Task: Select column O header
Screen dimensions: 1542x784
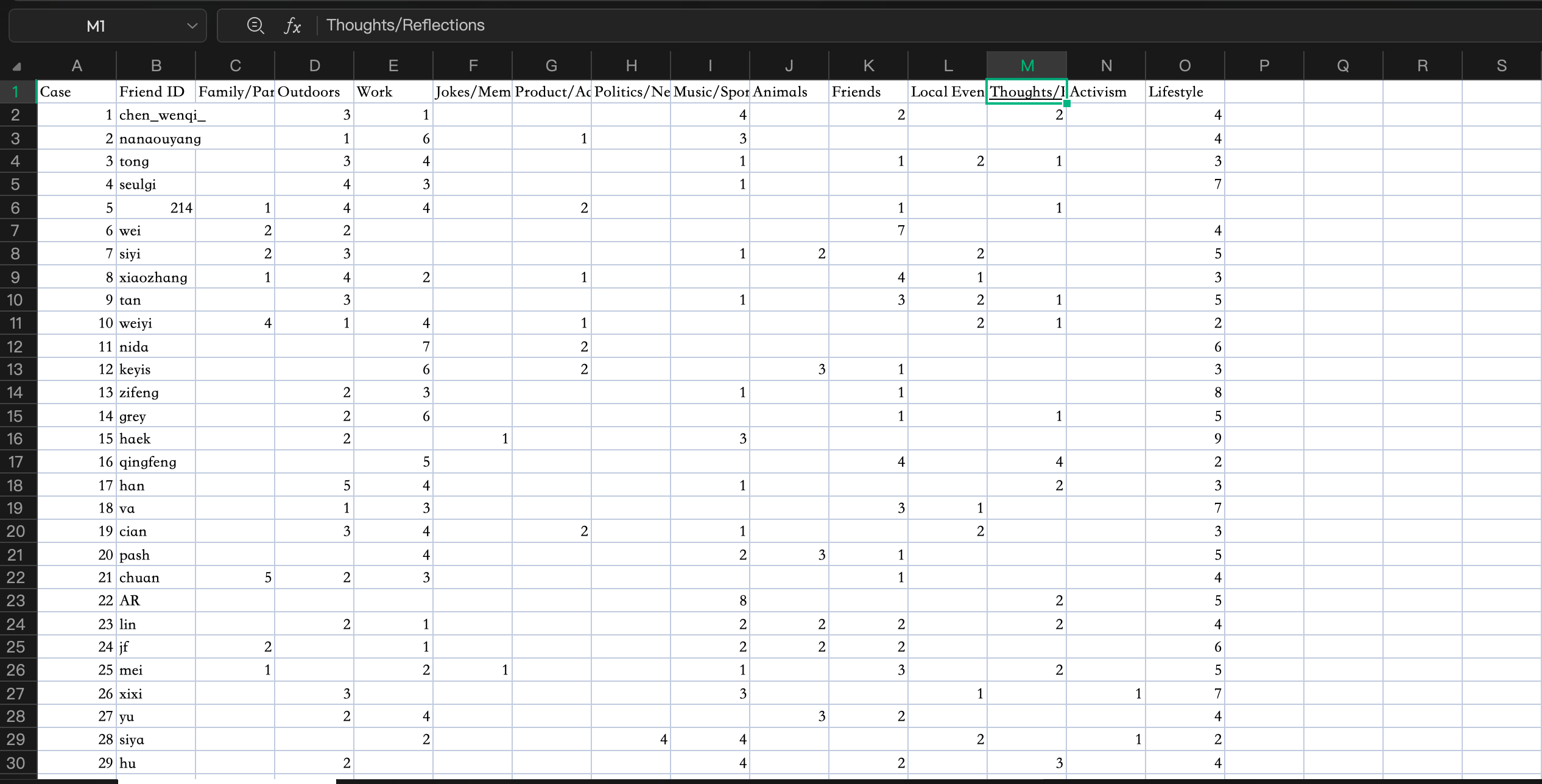Action: click(1185, 66)
